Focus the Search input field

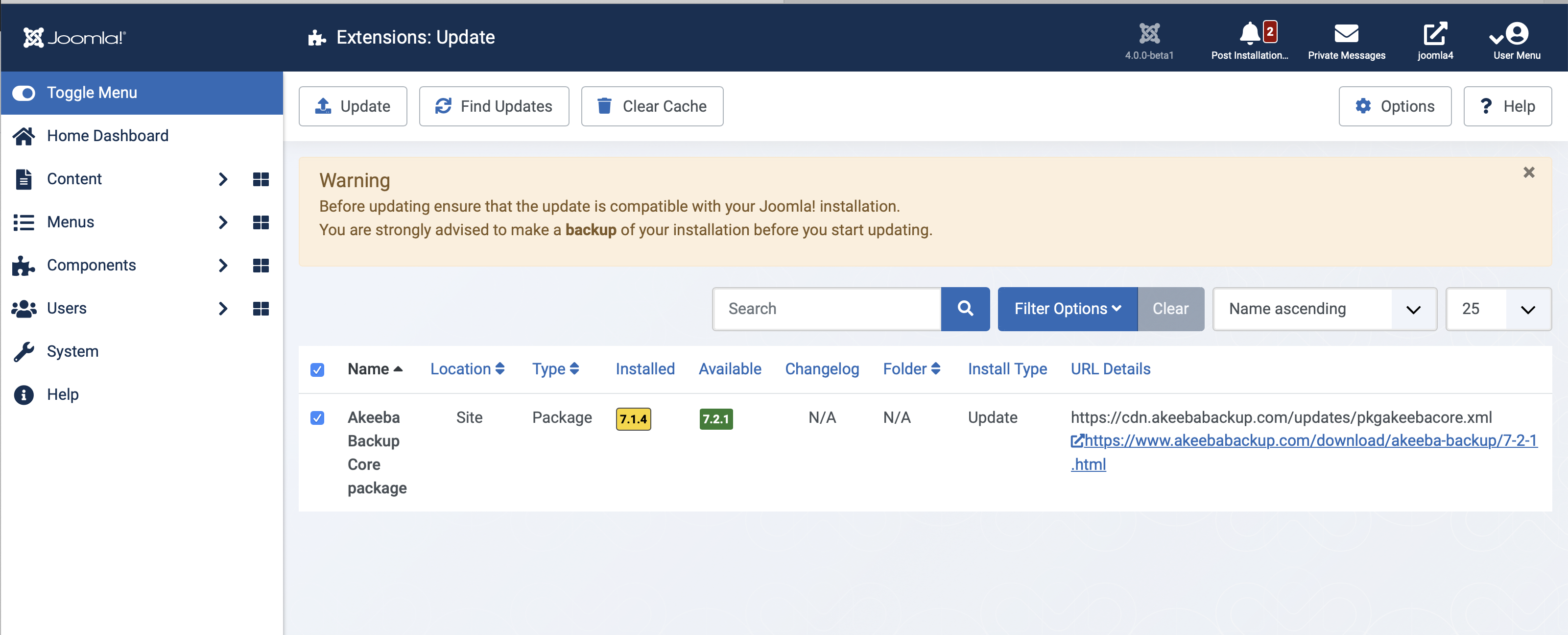pos(827,309)
